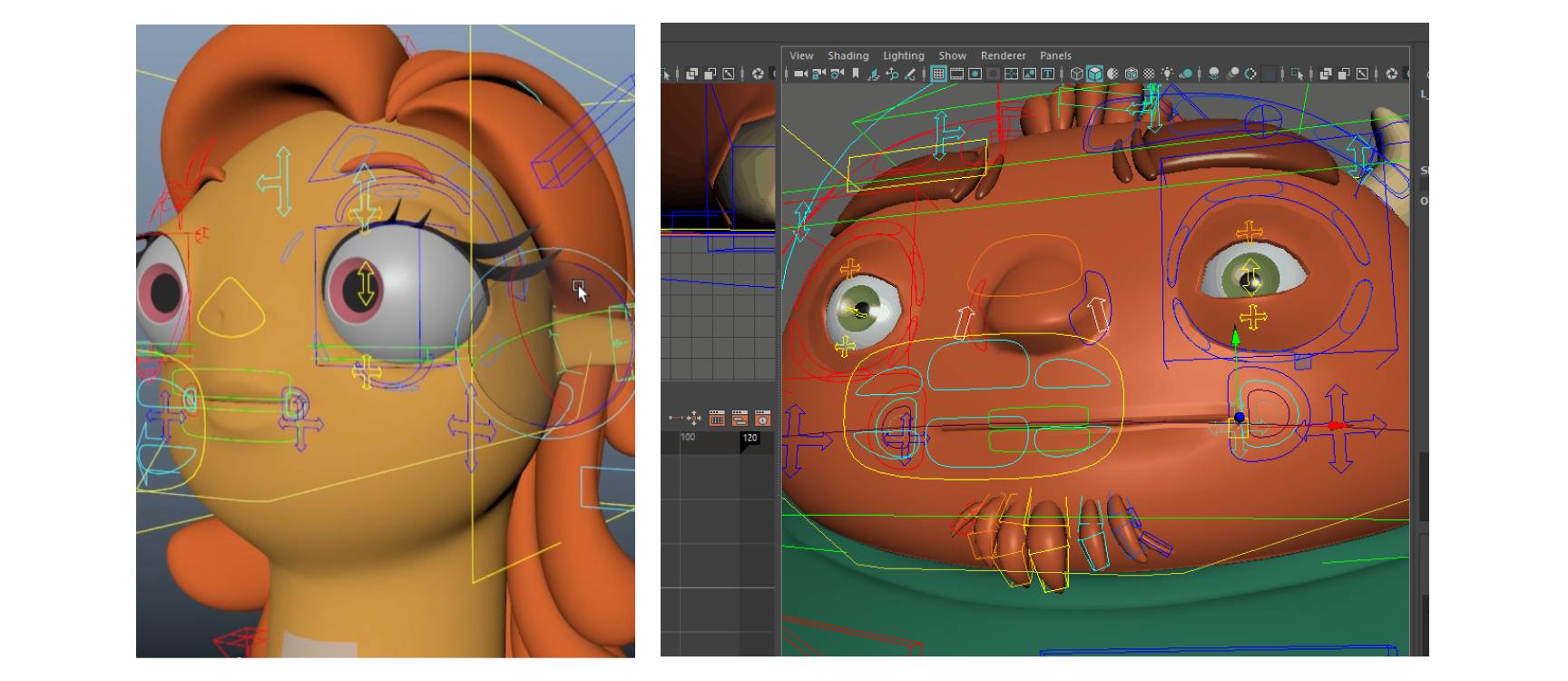This screenshot has height=681, width=1568.
Task: Click the dark Depth of Field square
Action: [1269, 74]
